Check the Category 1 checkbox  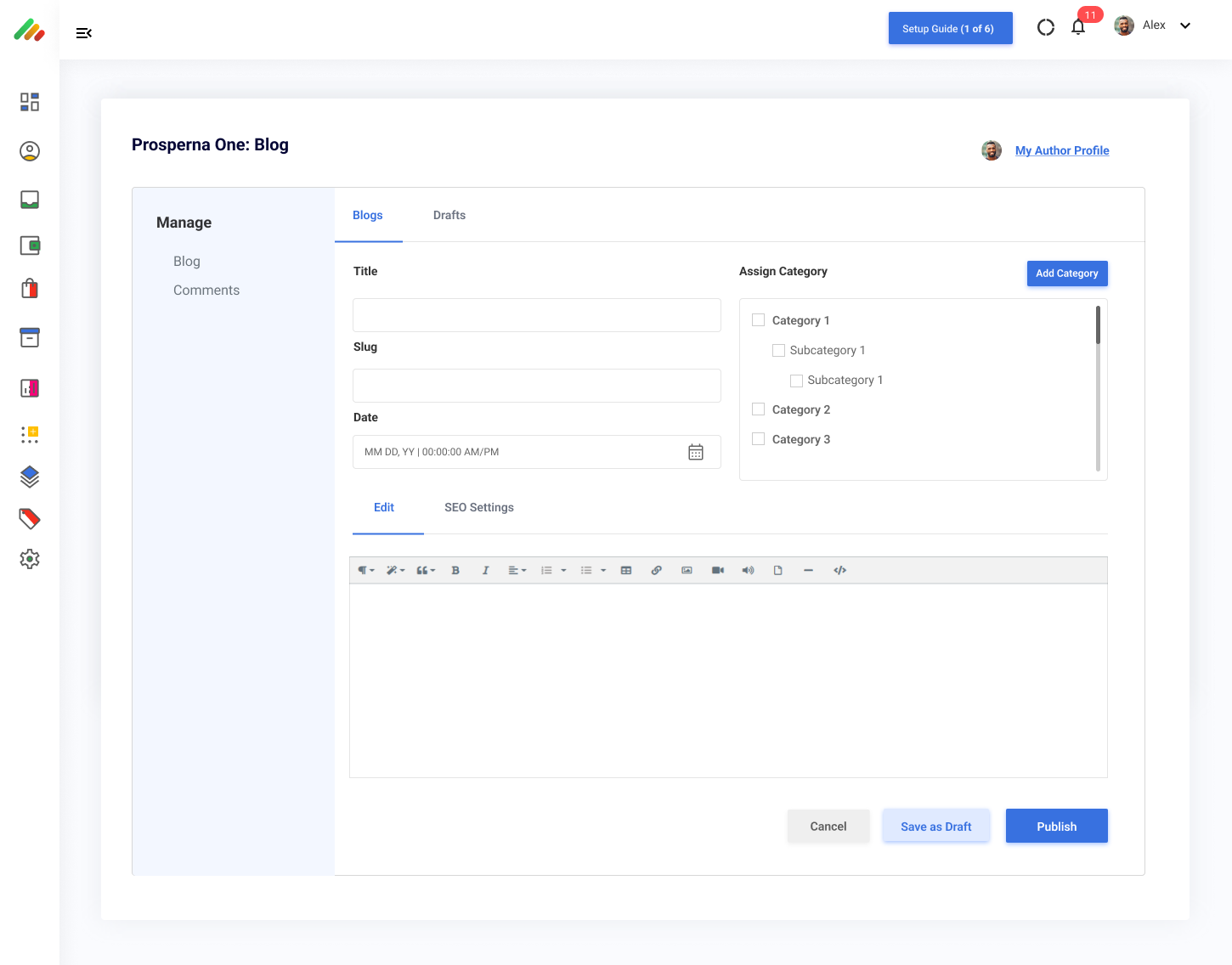pyautogui.click(x=759, y=320)
